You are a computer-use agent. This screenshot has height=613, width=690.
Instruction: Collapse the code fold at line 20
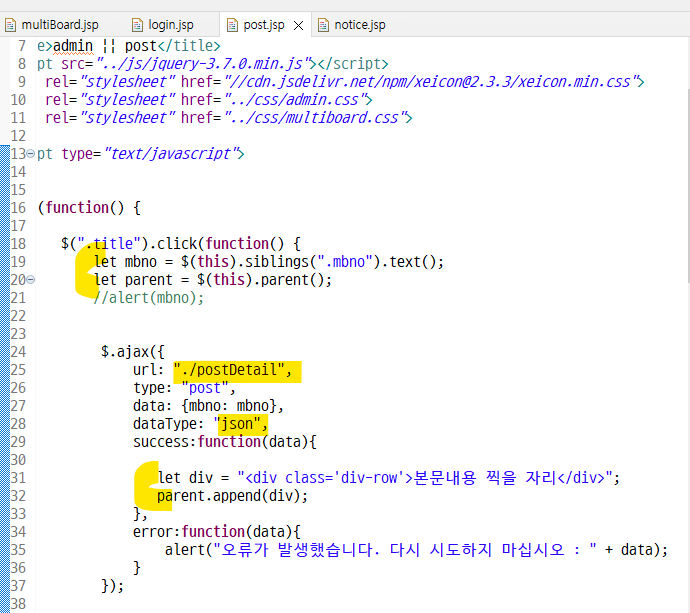pyautogui.click(x=30, y=279)
